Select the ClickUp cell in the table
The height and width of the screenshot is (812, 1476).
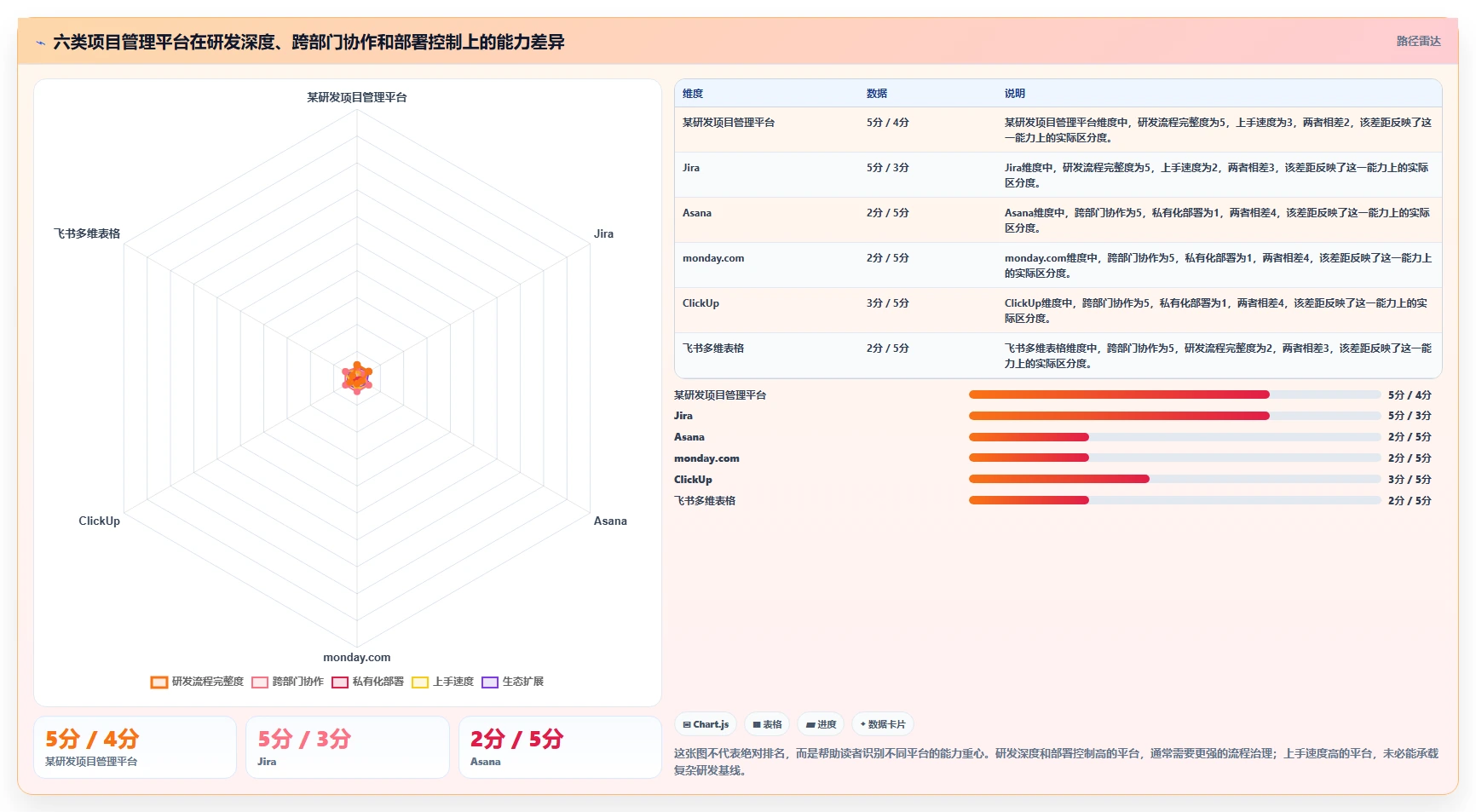pyautogui.click(x=701, y=303)
